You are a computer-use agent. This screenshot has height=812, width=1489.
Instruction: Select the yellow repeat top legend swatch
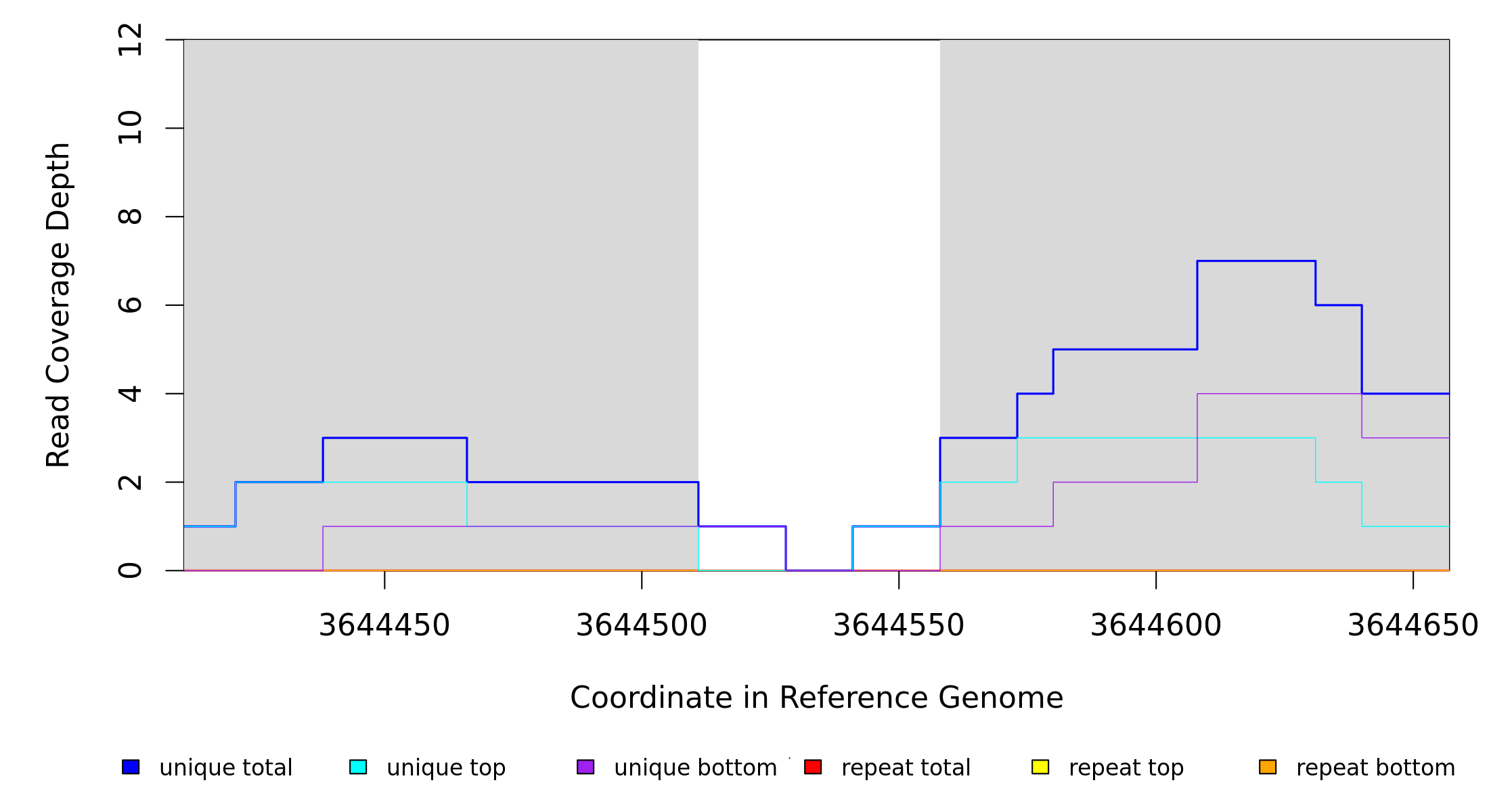pyautogui.click(x=1040, y=767)
